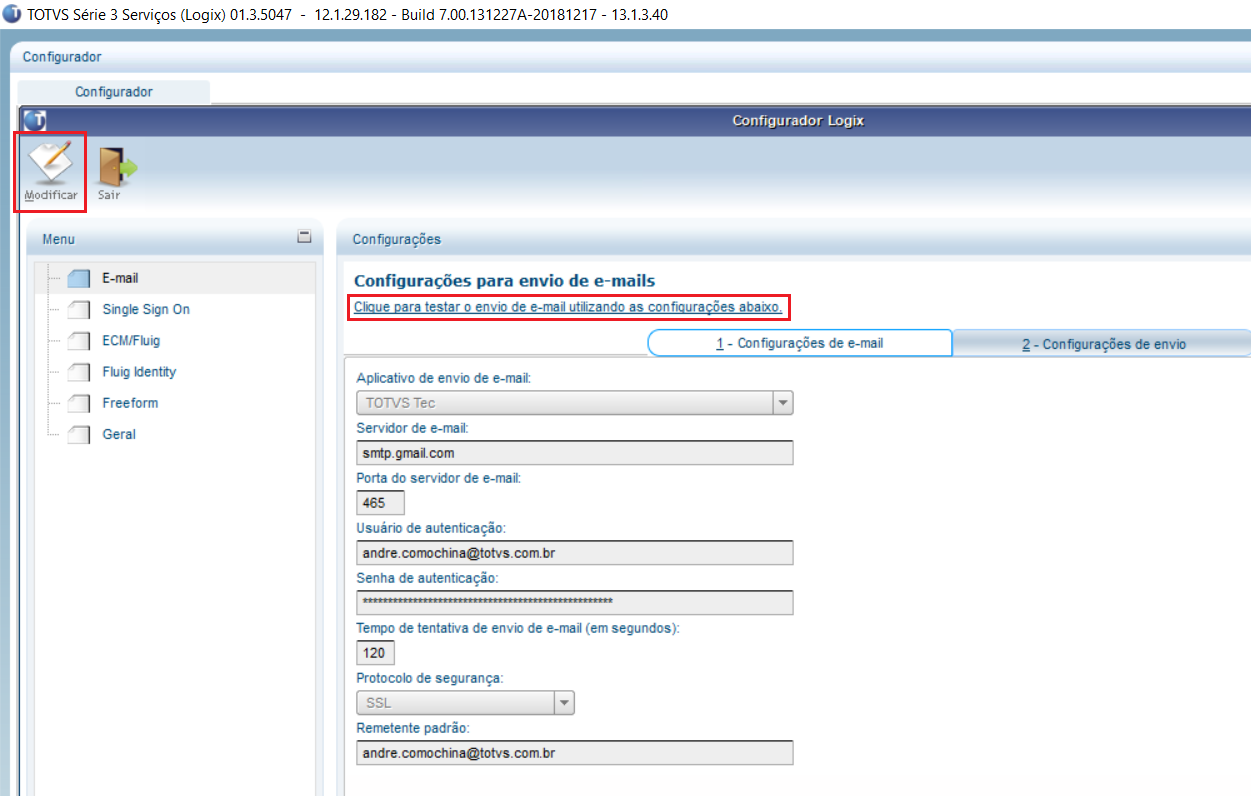This screenshot has width=1251, height=796.
Task: Click the Servidor de e-mail field
Action: pyautogui.click(x=575, y=453)
